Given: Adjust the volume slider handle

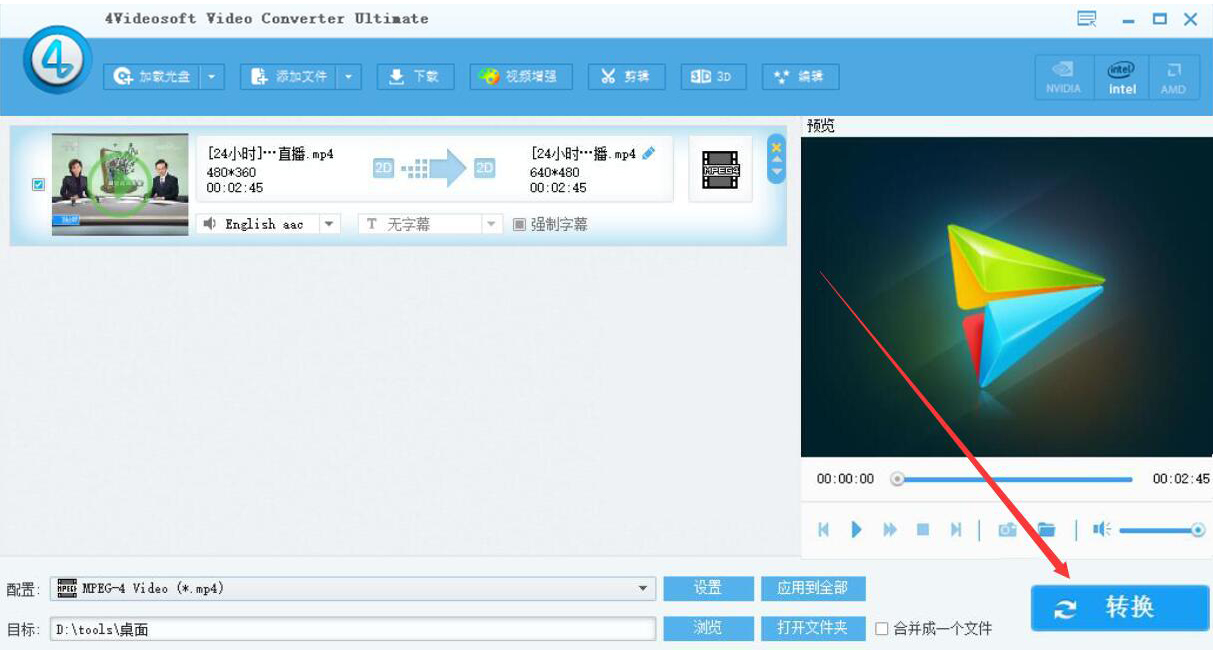Looking at the screenshot, I should point(1198,530).
